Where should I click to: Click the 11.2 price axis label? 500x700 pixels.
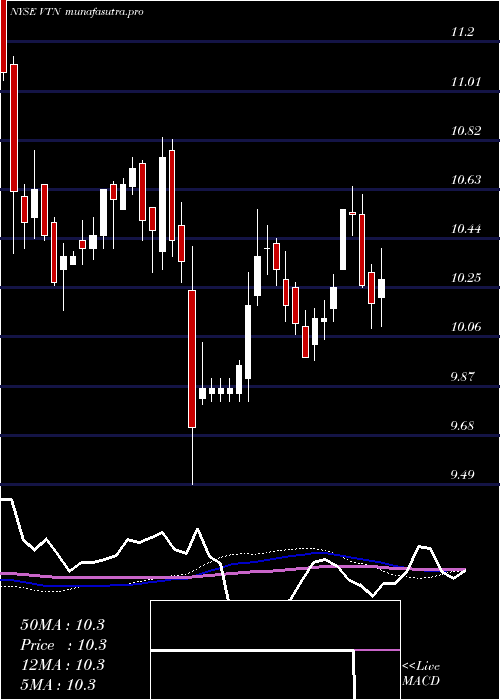462,32
